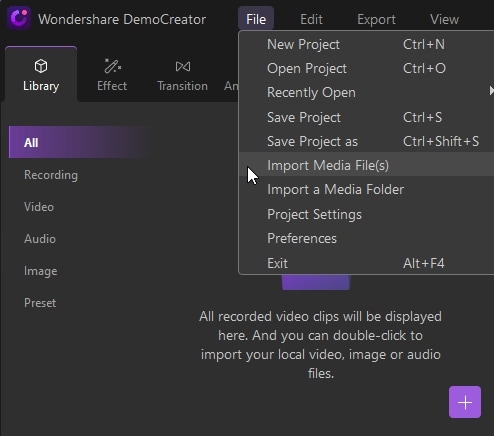494x436 pixels.
Task: Choose New Project from File menu
Action: (x=366, y=44)
